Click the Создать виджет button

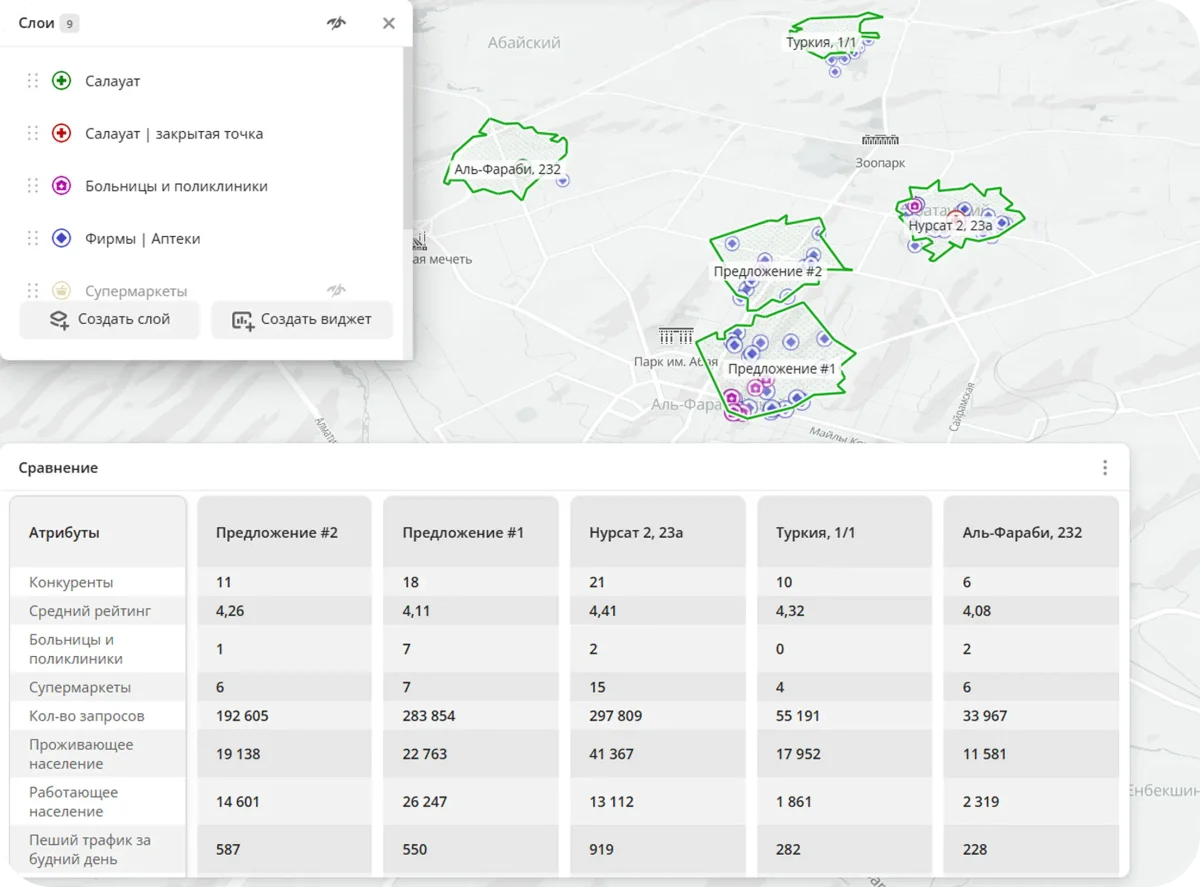pos(302,320)
